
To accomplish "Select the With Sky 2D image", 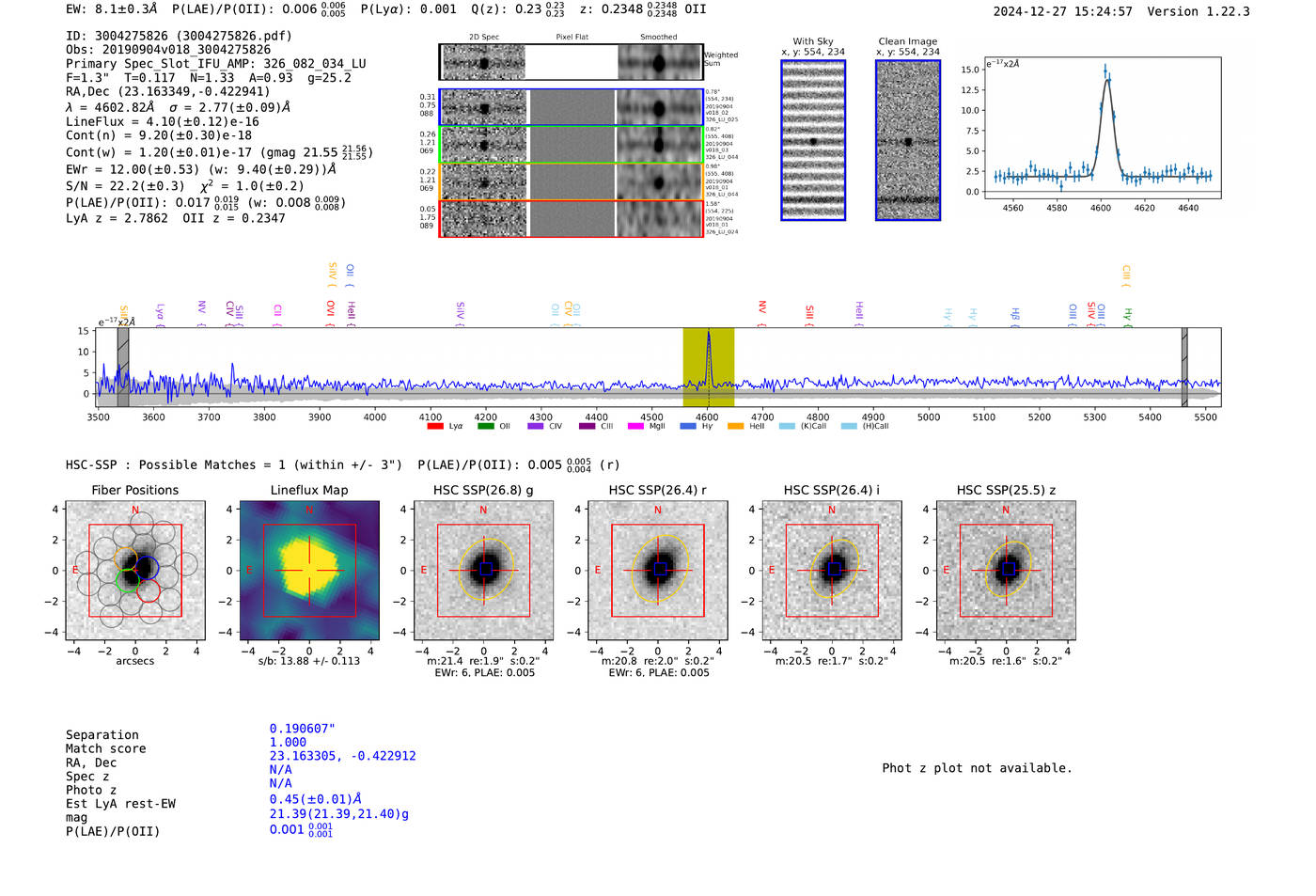I will click(813, 140).
